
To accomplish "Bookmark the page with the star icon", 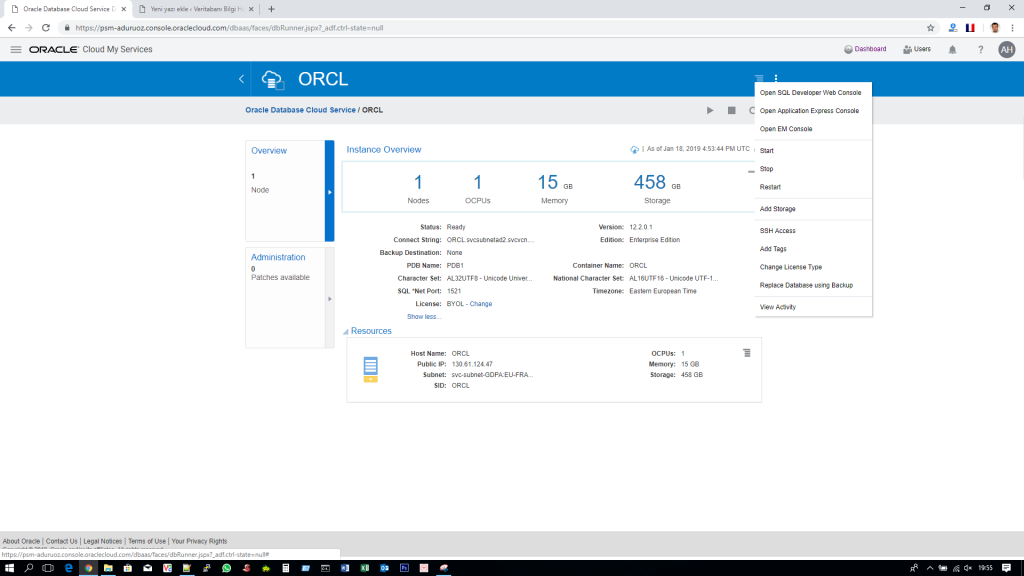I will [x=931, y=28].
